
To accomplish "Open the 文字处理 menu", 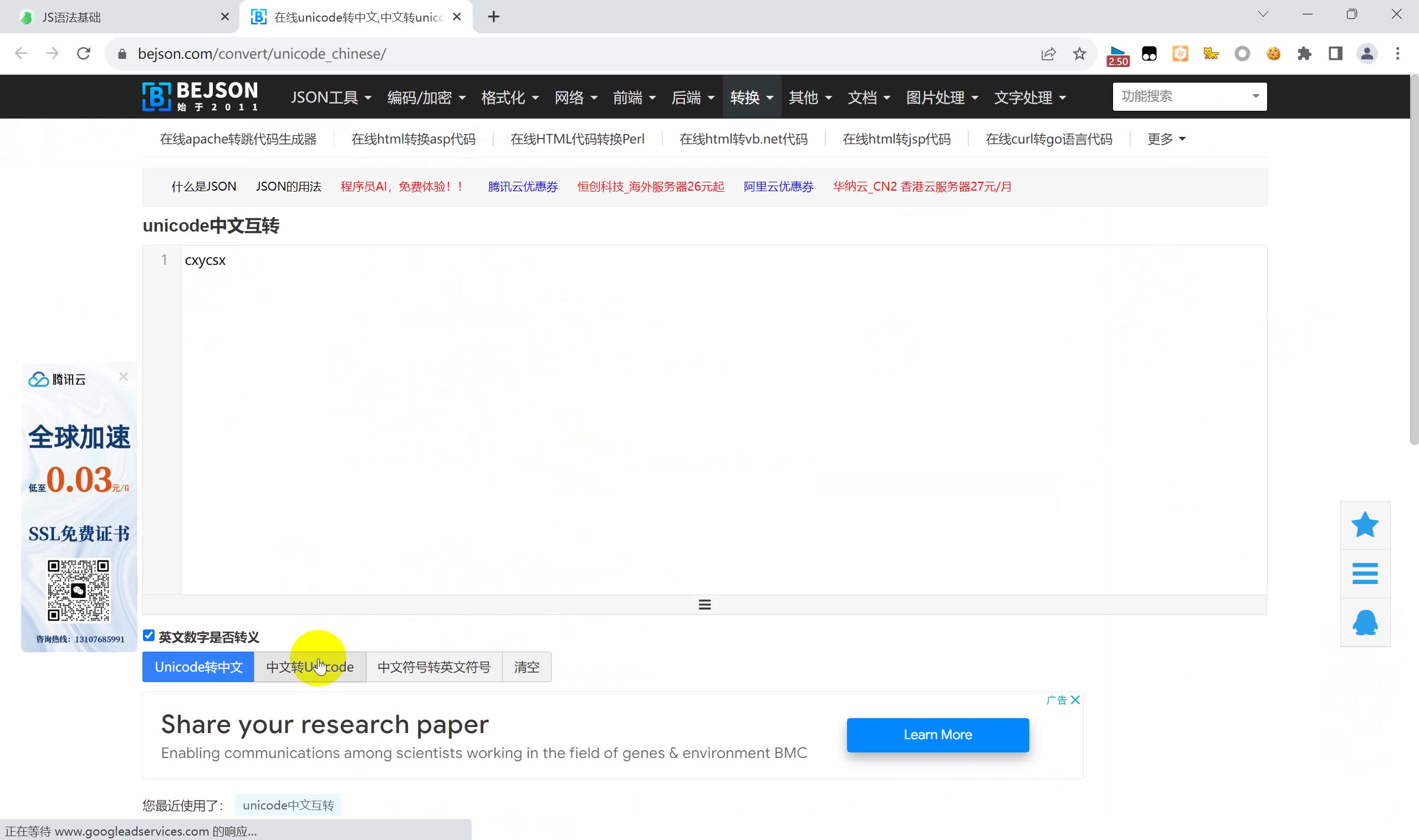I will tap(1030, 98).
